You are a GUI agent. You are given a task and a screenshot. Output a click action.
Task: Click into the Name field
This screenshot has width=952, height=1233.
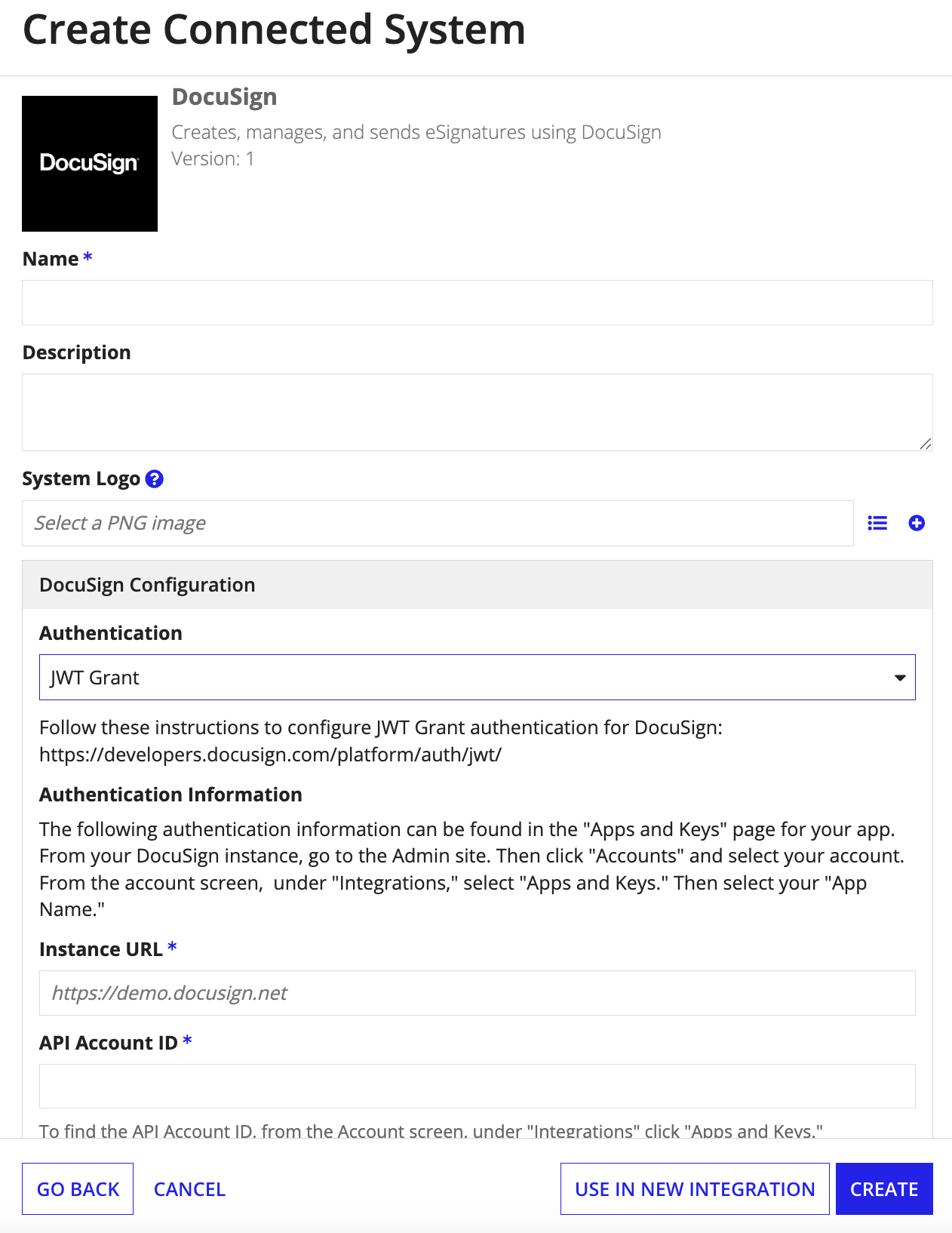click(477, 303)
